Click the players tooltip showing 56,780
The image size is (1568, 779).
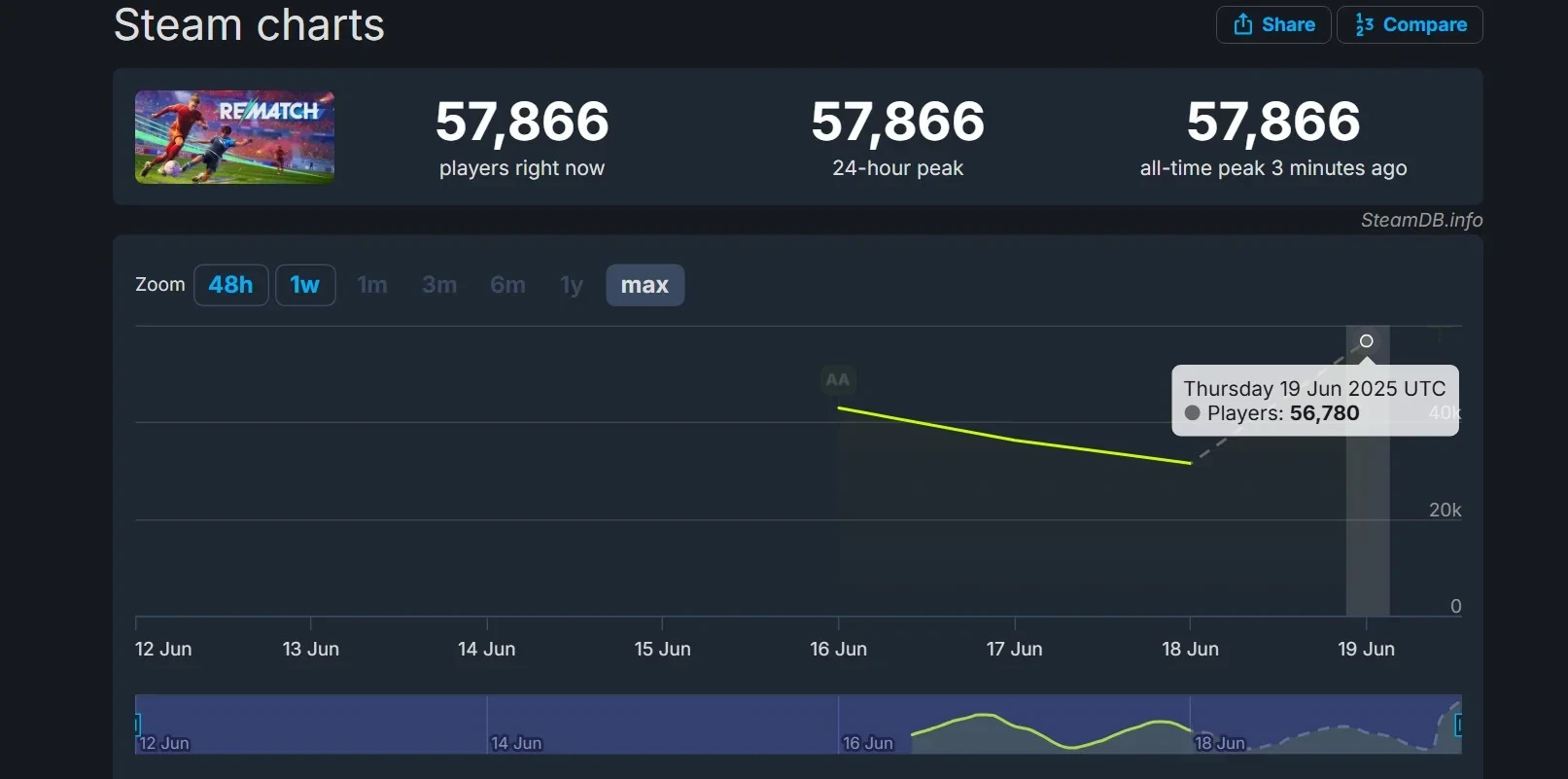click(x=1314, y=401)
